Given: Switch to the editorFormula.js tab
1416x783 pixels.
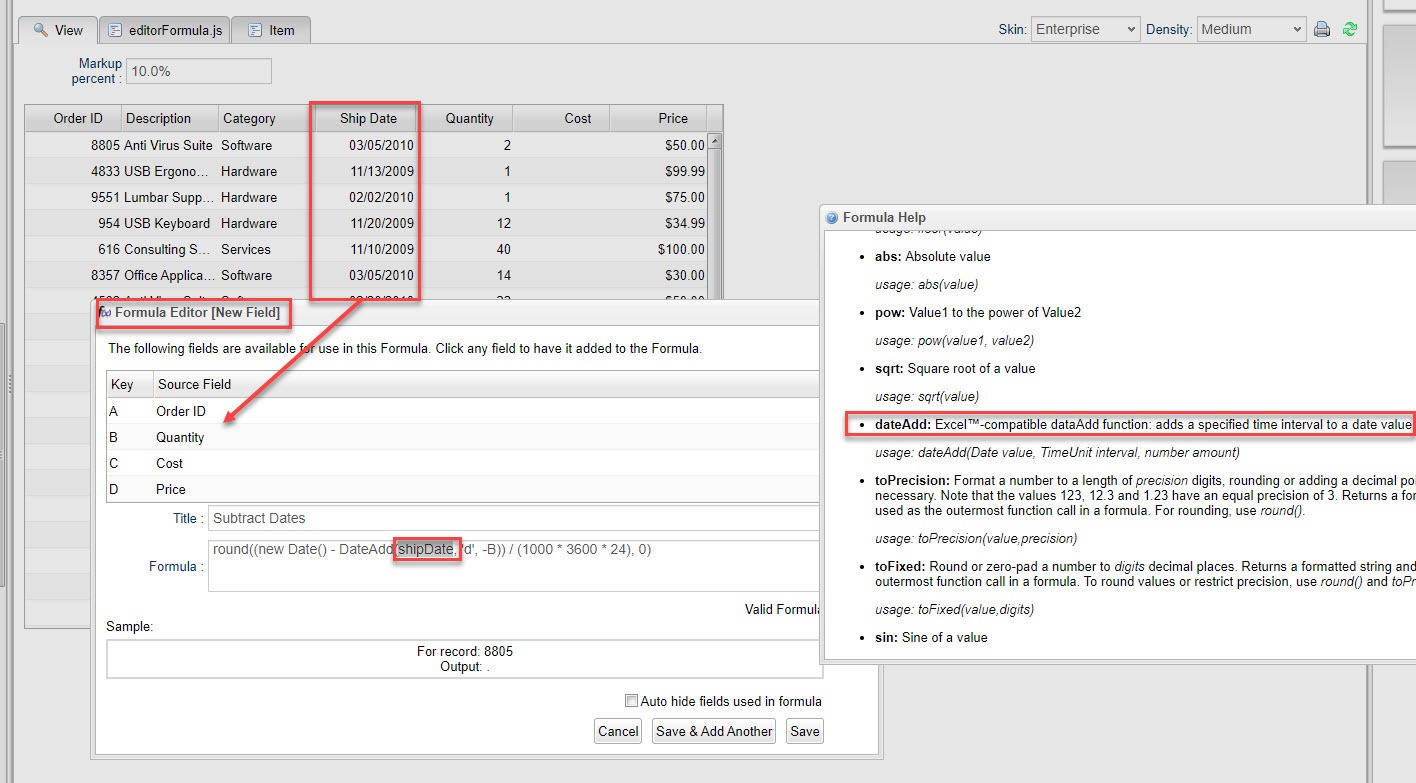Looking at the screenshot, I should coord(165,30).
